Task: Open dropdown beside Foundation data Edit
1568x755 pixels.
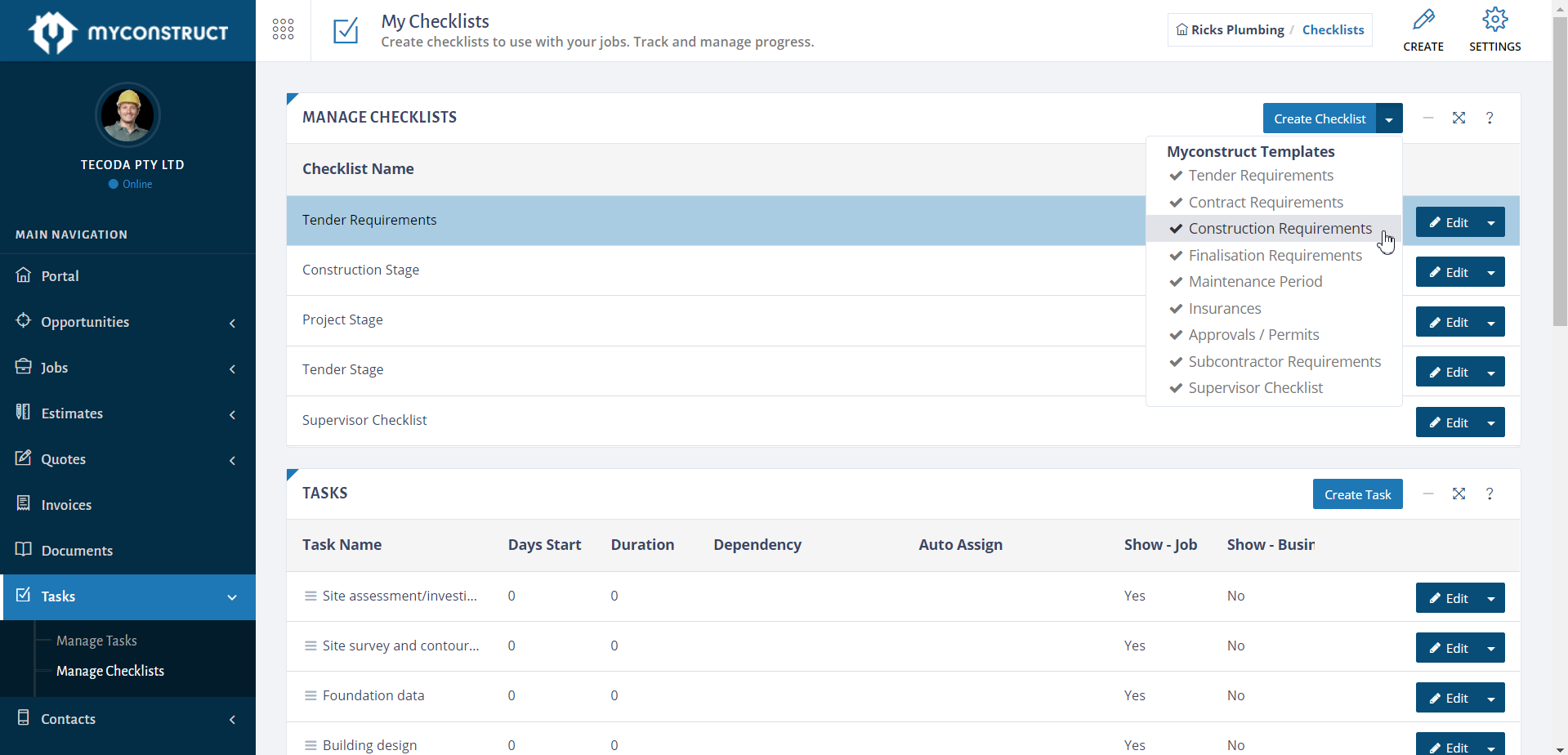Action: (1491, 698)
